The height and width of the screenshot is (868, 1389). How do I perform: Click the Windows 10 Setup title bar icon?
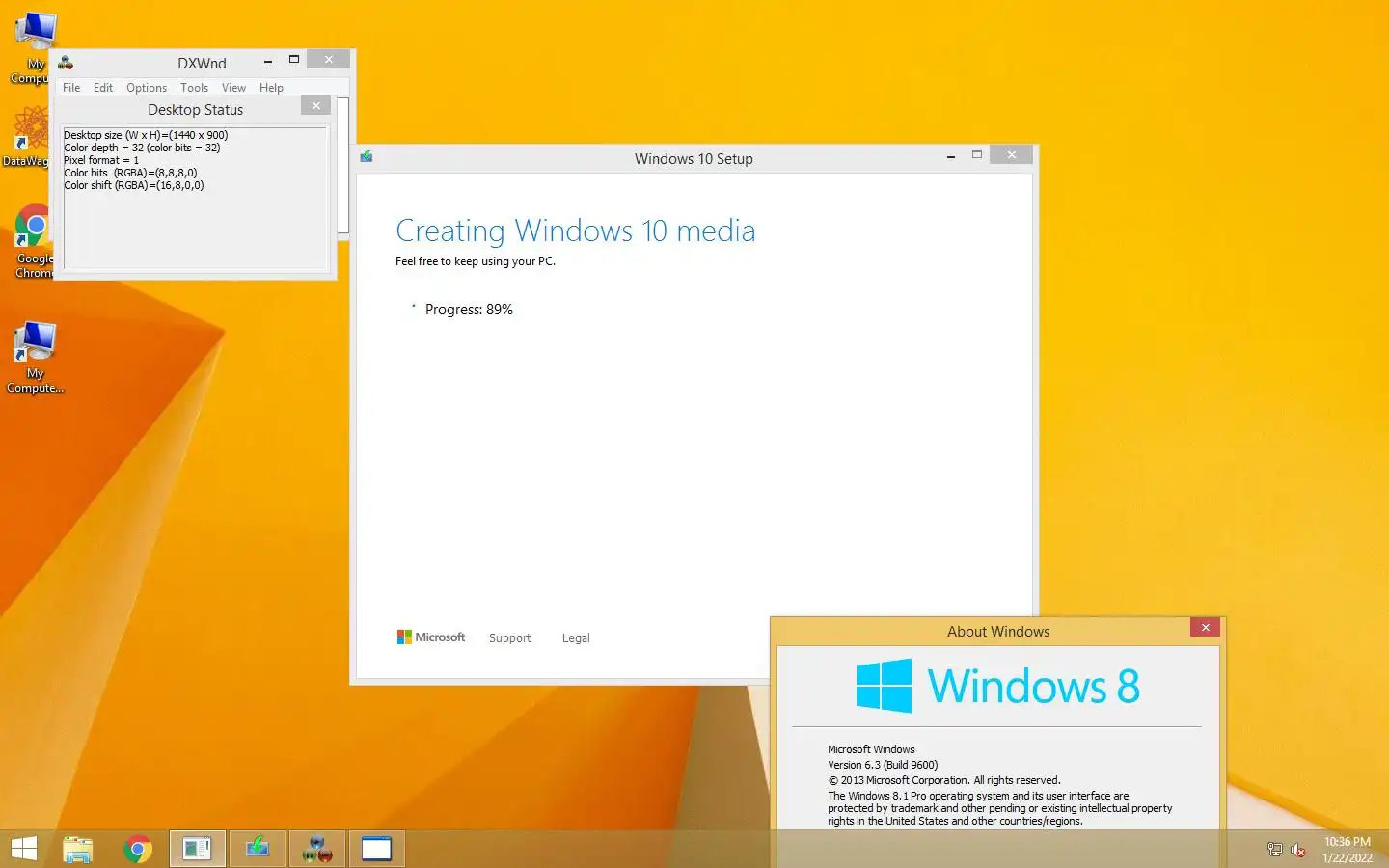pyautogui.click(x=367, y=156)
